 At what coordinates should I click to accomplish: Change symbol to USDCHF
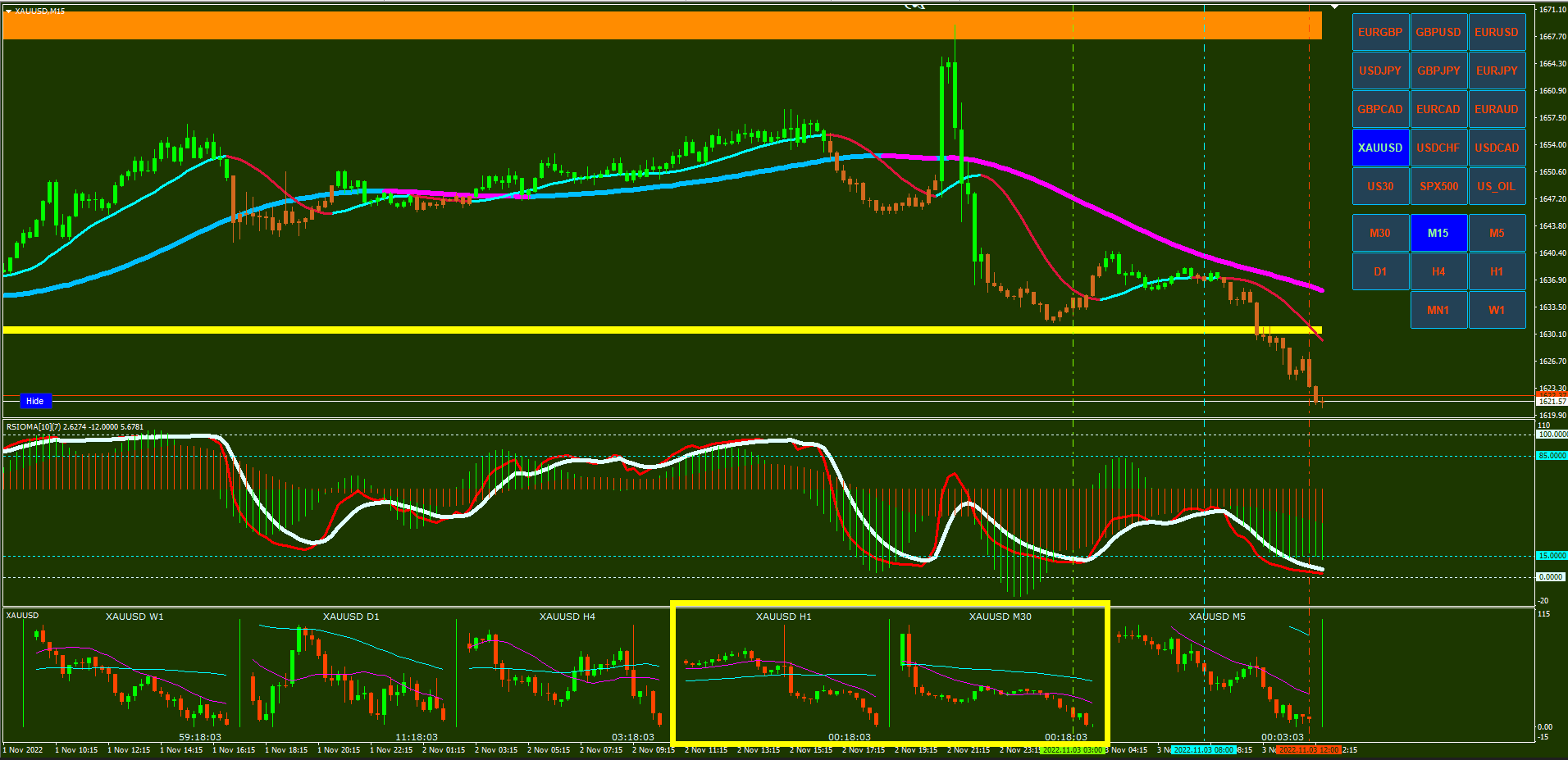[1438, 148]
